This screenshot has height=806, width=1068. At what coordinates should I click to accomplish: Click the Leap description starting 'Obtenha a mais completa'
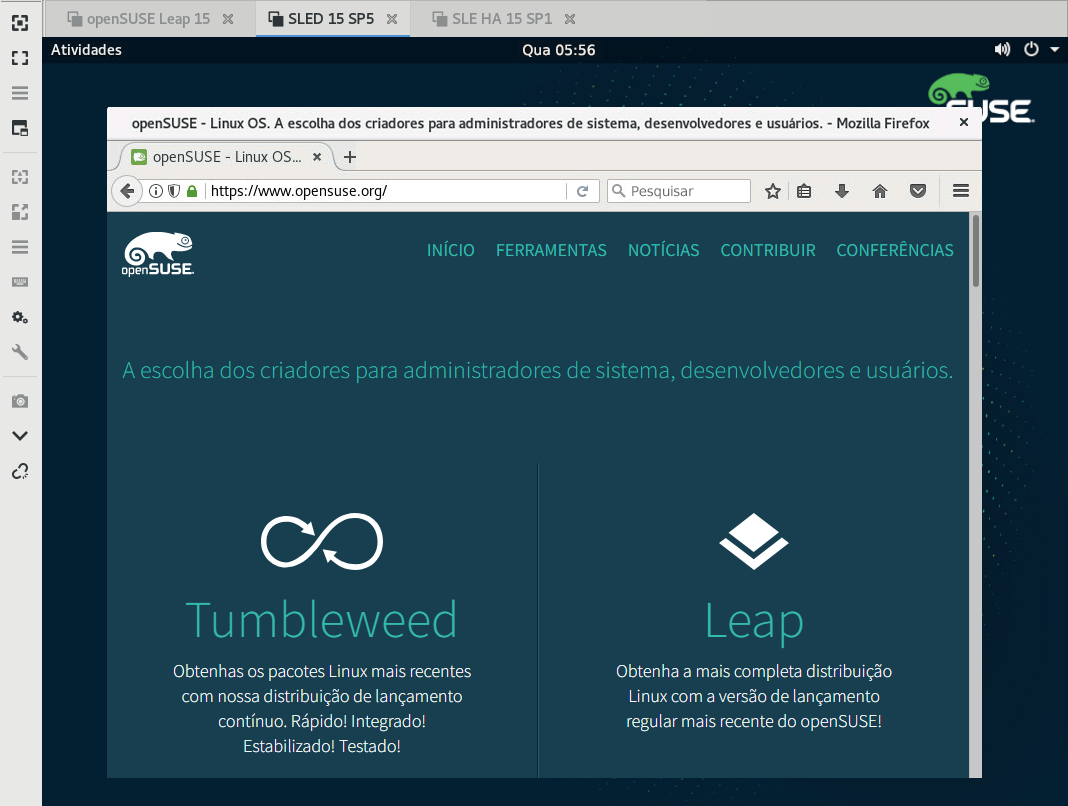pyautogui.click(x=754, y=696)
